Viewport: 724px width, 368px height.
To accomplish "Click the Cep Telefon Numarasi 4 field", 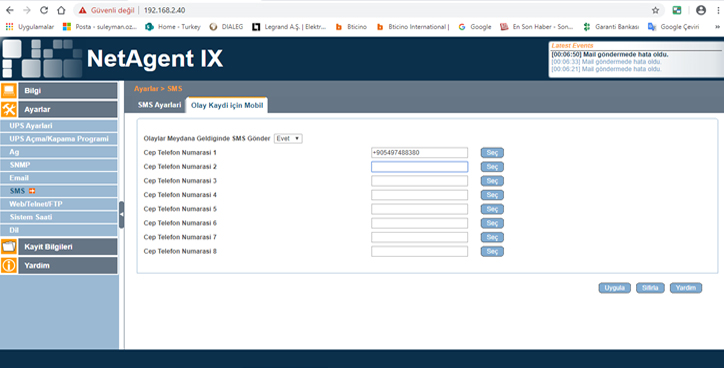I will [x=419, y=195].
